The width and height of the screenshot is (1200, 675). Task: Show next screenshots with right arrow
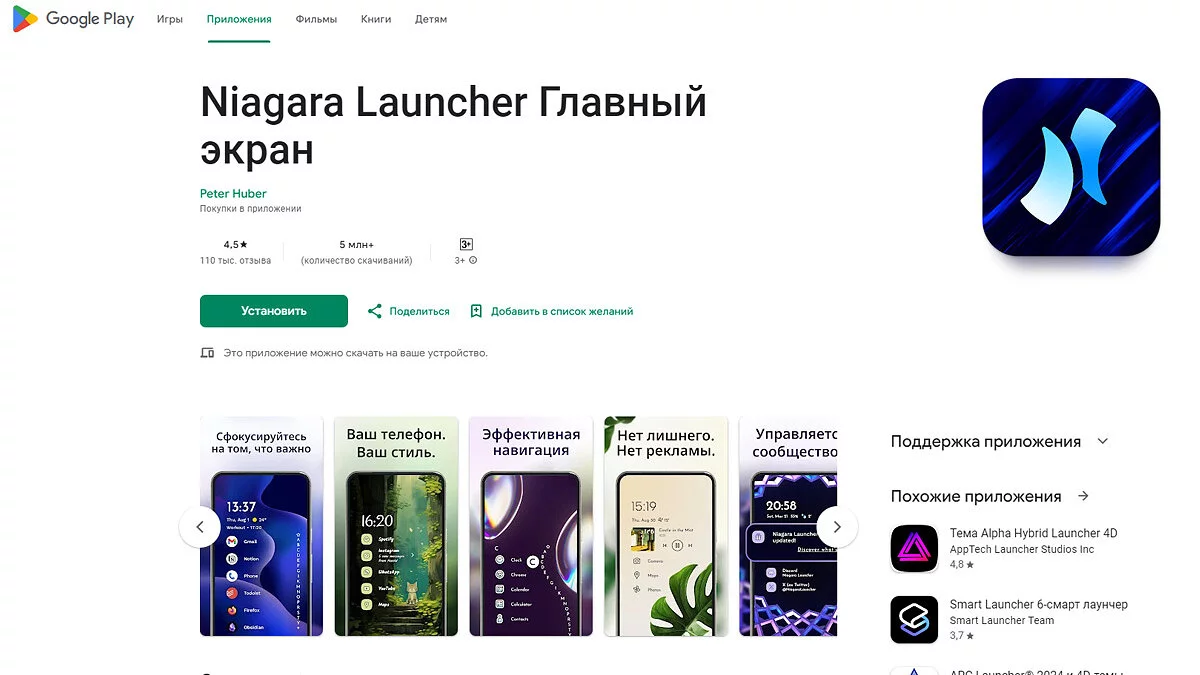[x=837, y=527]
